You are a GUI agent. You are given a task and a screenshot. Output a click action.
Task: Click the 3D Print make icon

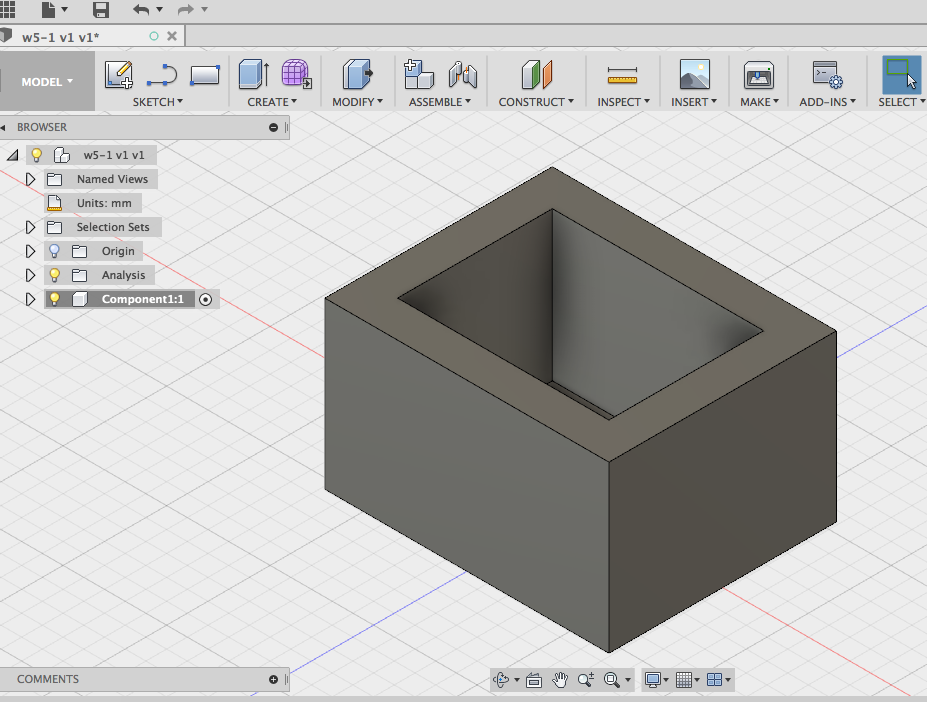click(x=759, y=75)
